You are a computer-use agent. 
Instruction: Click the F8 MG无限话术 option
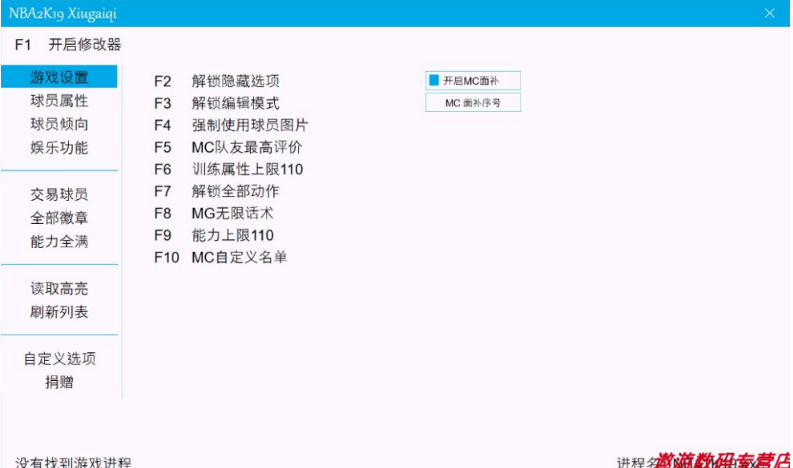pos(214,213)
